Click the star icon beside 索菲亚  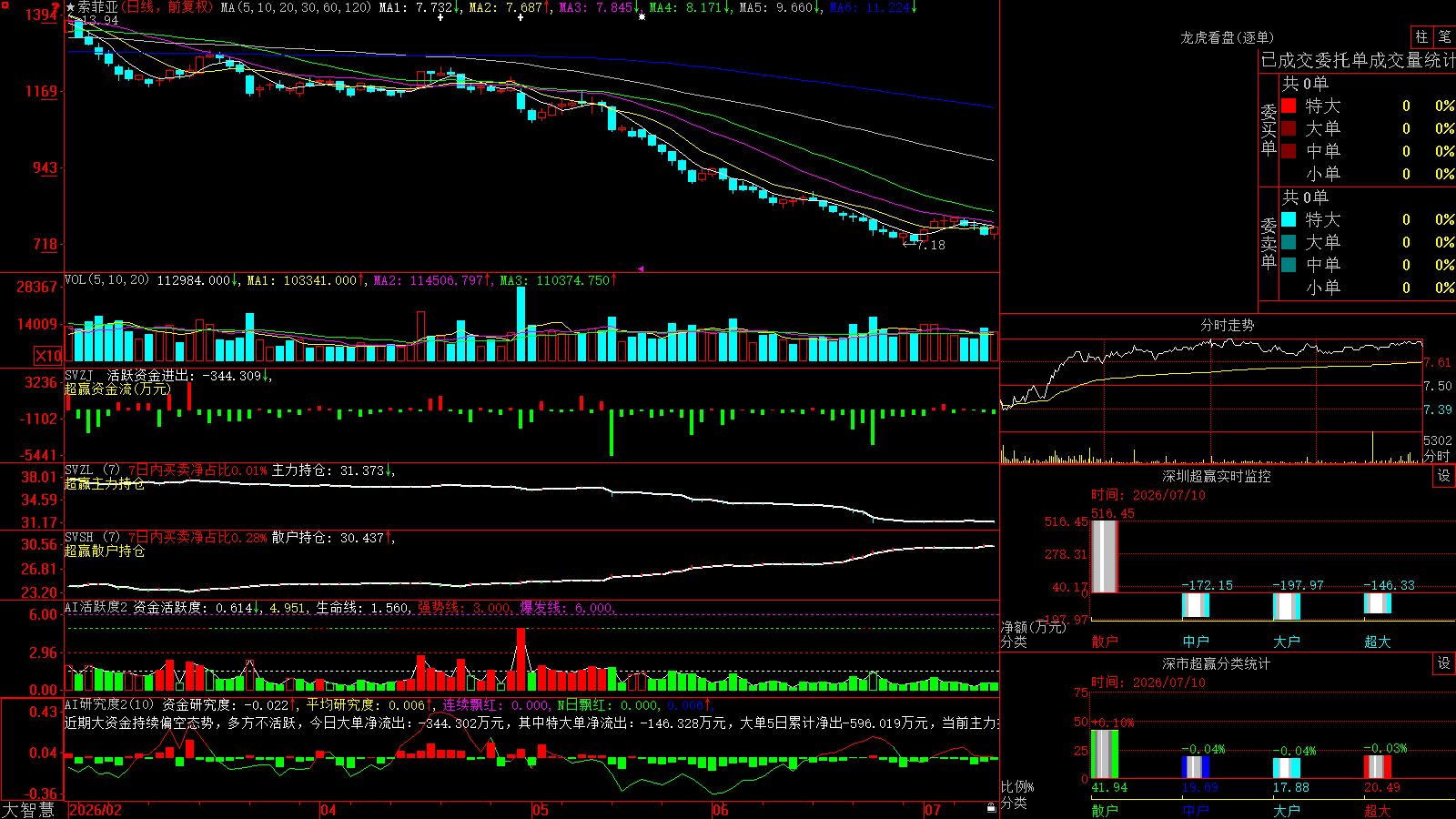coord(71,7)
